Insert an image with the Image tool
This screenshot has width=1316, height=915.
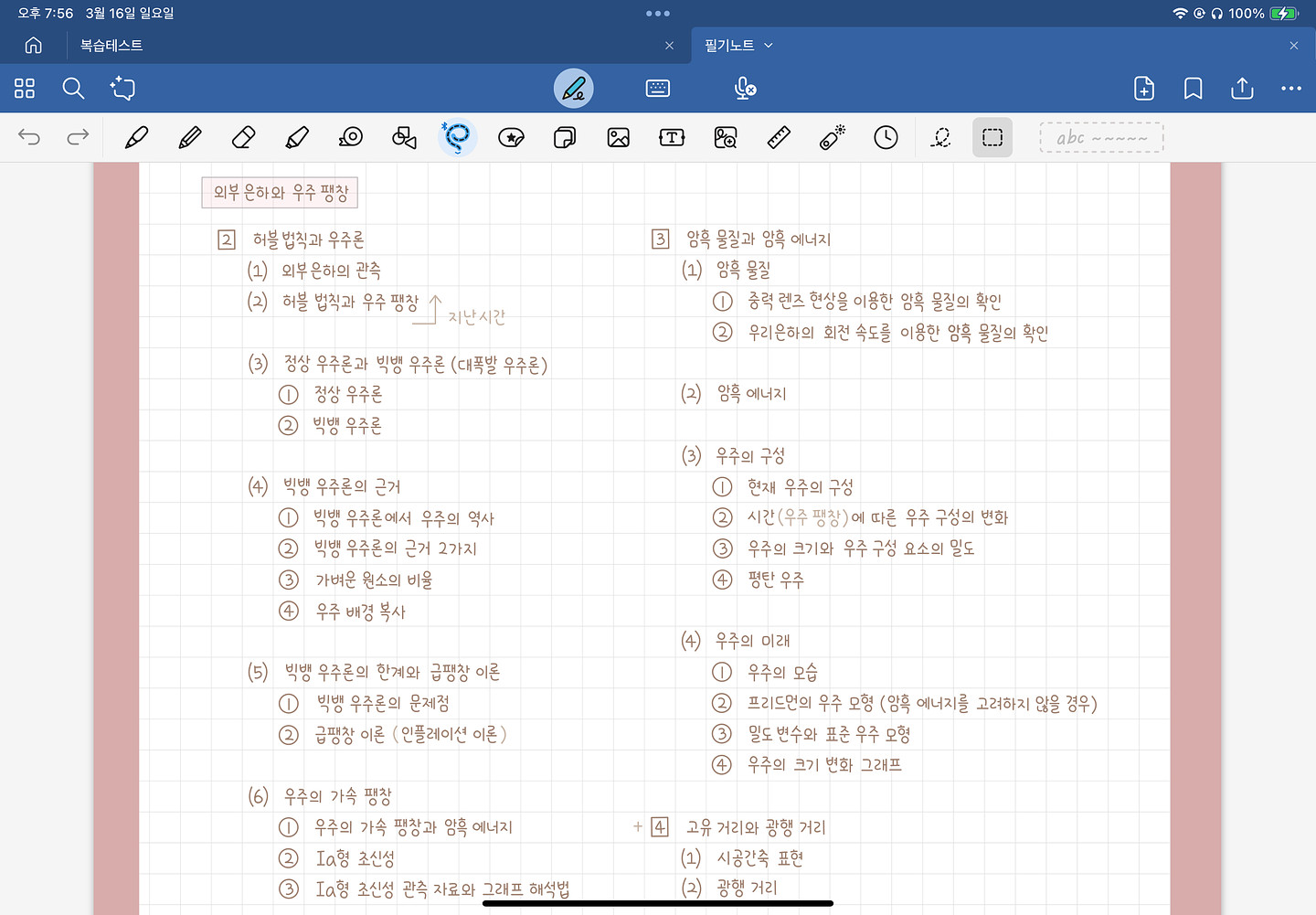pyautogui.click(x=619, y=138)
